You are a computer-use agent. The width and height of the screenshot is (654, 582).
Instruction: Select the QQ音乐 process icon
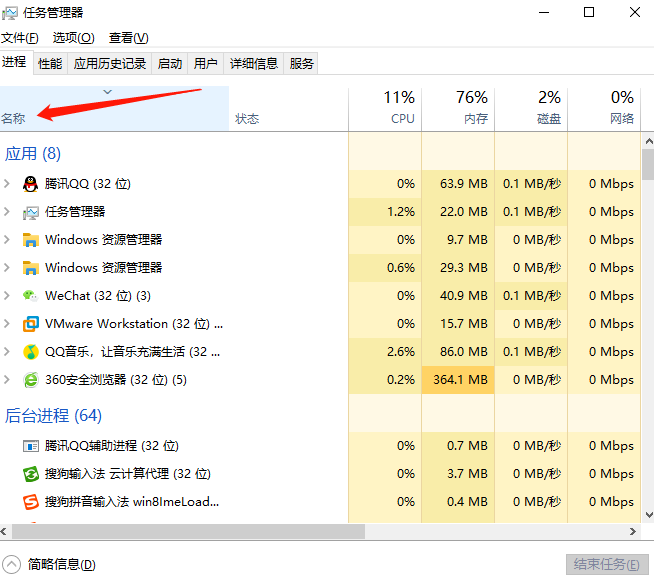coord(31,352)
